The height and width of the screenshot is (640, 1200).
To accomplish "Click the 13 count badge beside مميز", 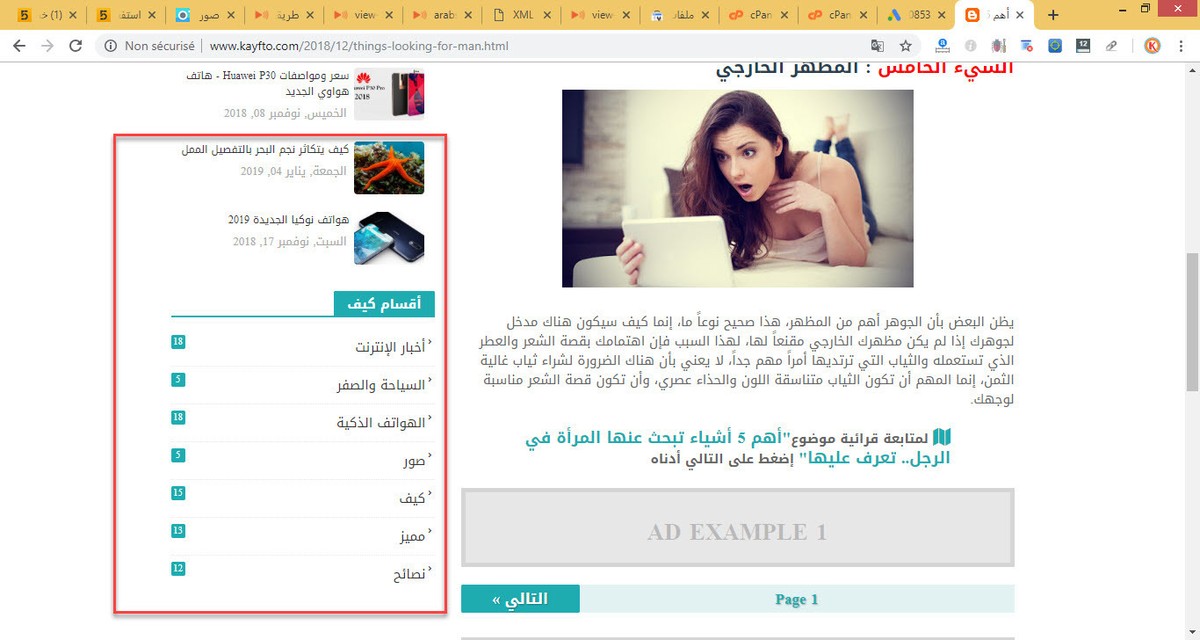I will click(x=178, y=531).
